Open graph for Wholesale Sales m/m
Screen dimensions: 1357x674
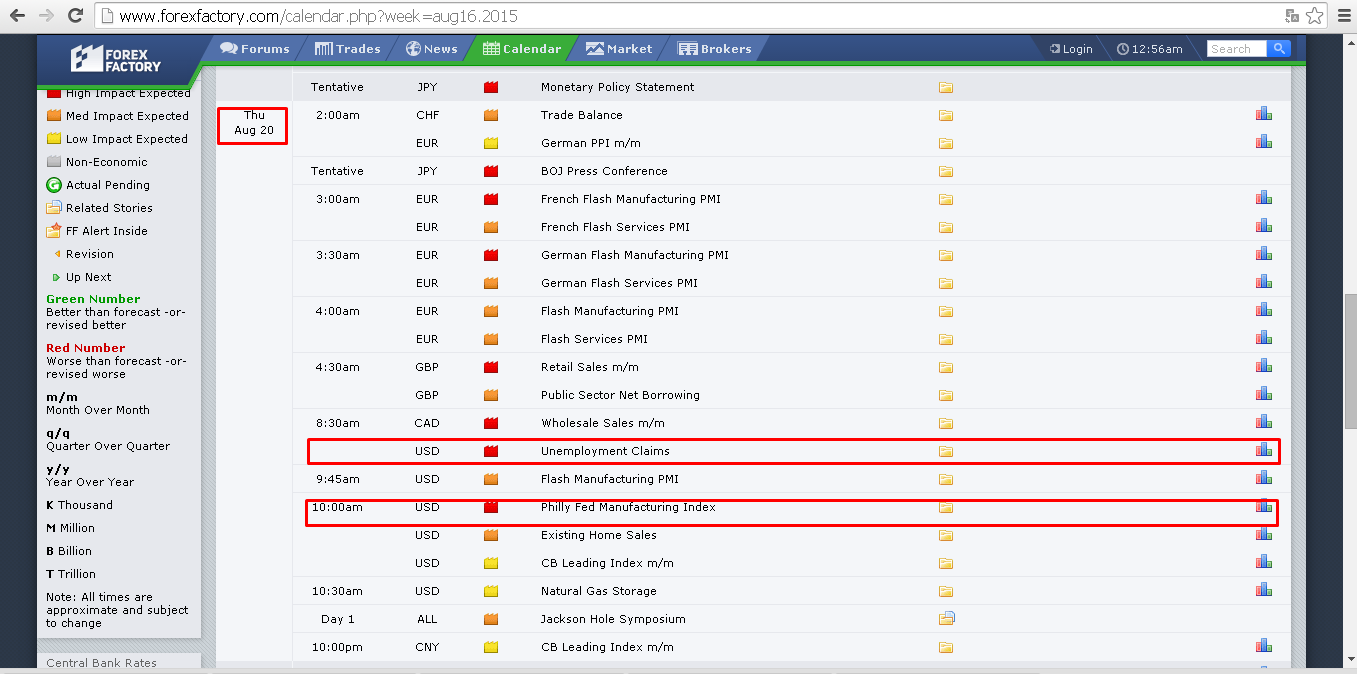(1264, 422)
